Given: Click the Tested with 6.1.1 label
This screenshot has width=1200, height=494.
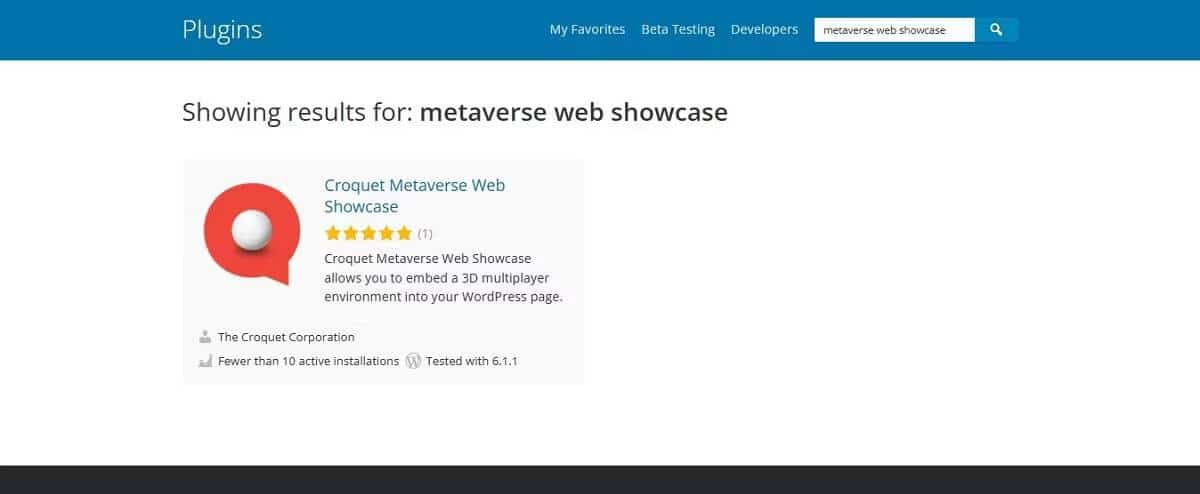Looking at the screenshot, I should (472, 361).
